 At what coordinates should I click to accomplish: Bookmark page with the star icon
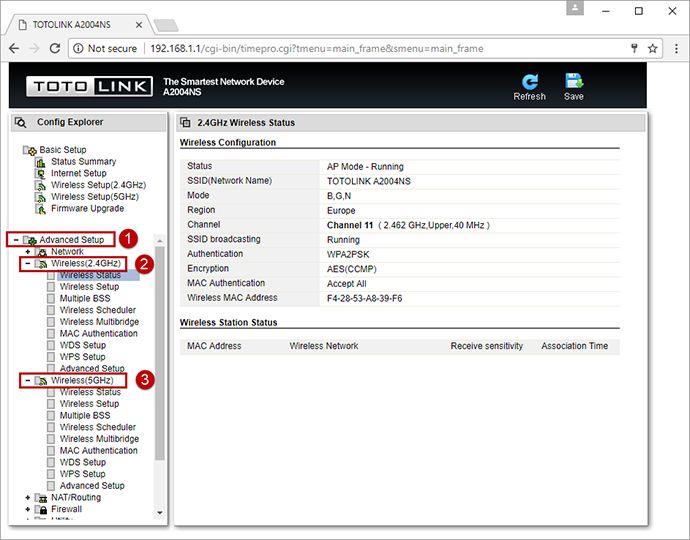click(653, 48)
